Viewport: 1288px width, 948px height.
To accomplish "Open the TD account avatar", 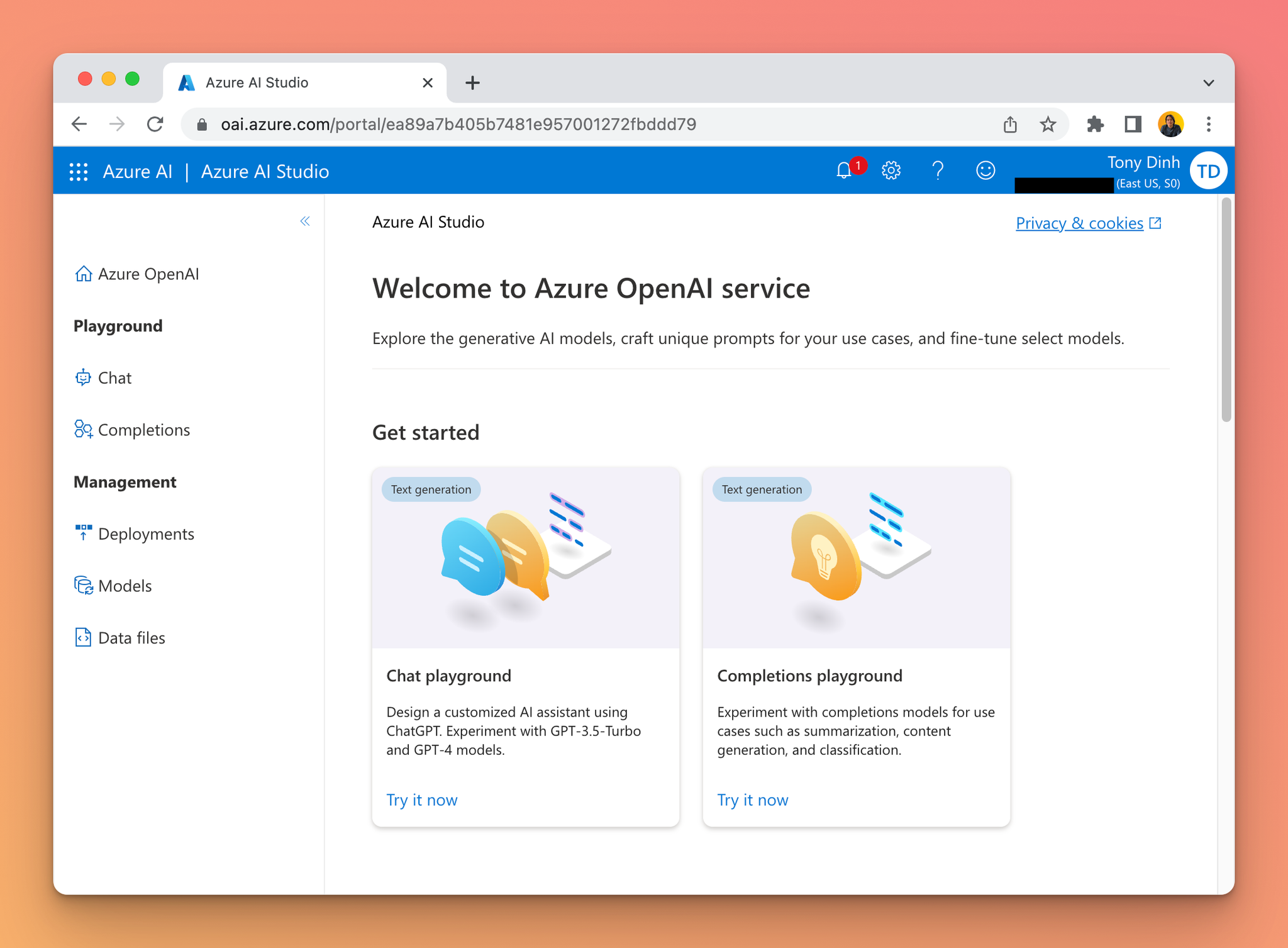I will [x=1208, y=170].
